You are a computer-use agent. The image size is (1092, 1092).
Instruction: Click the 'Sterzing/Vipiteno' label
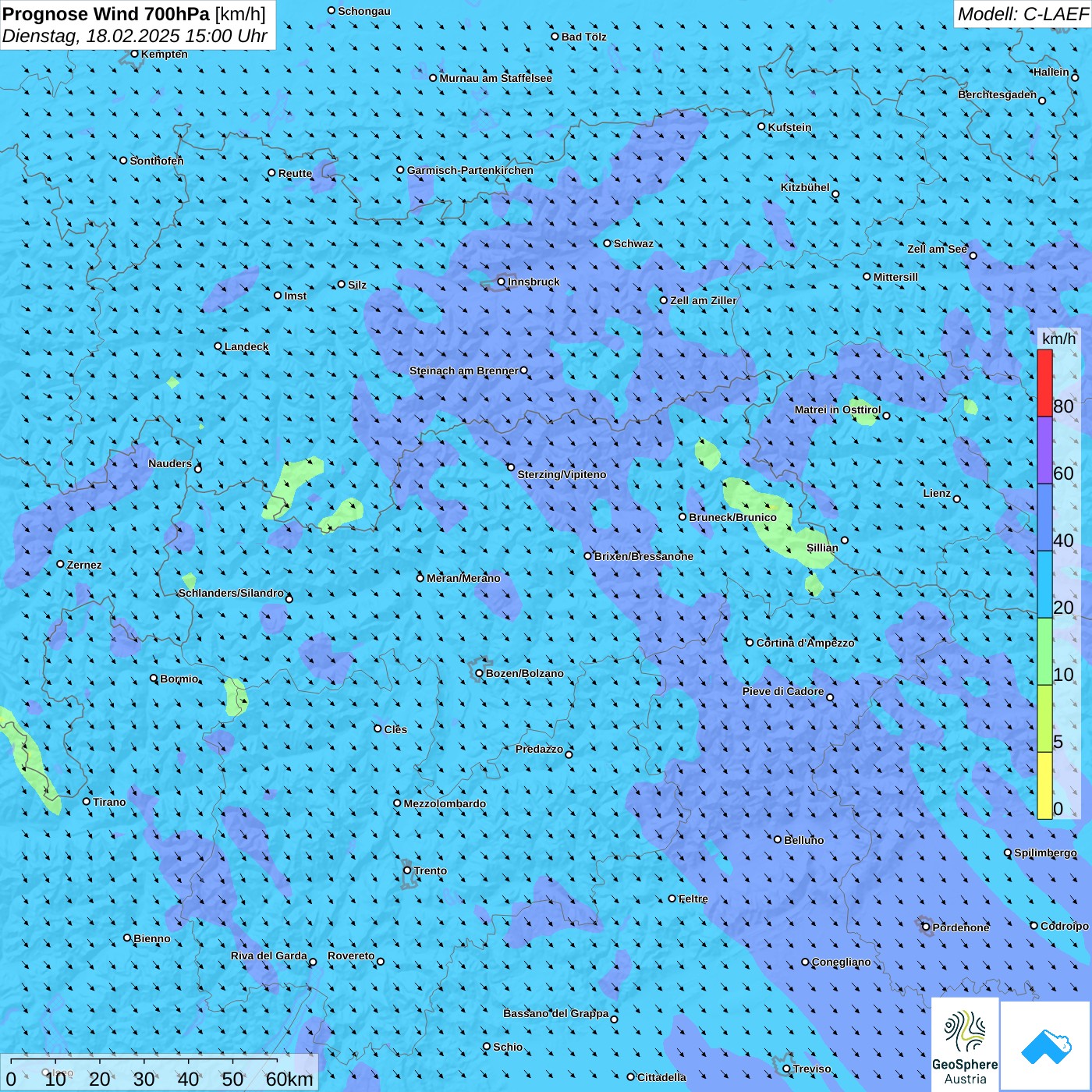(x=562, y=474)
